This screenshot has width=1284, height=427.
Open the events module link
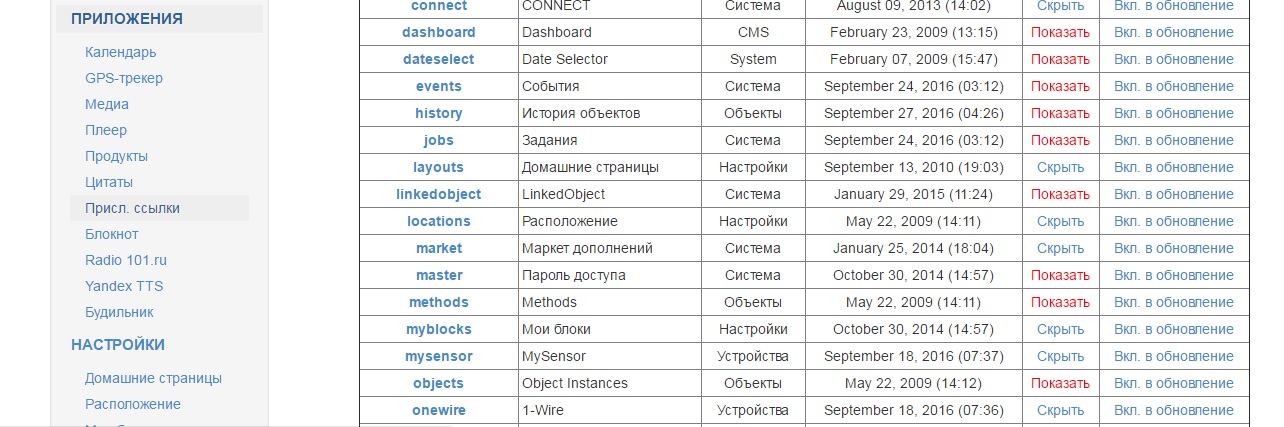pos(438,86)
